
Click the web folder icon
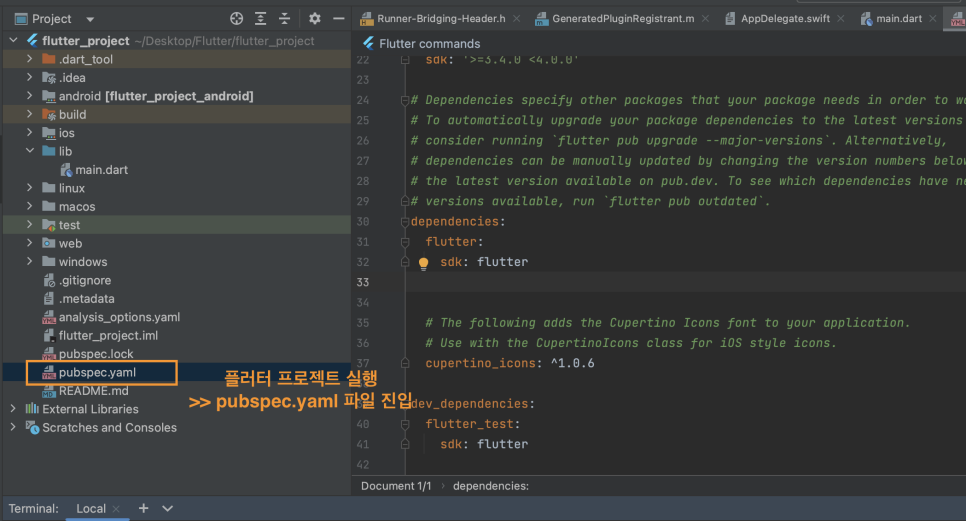[49, 243]
